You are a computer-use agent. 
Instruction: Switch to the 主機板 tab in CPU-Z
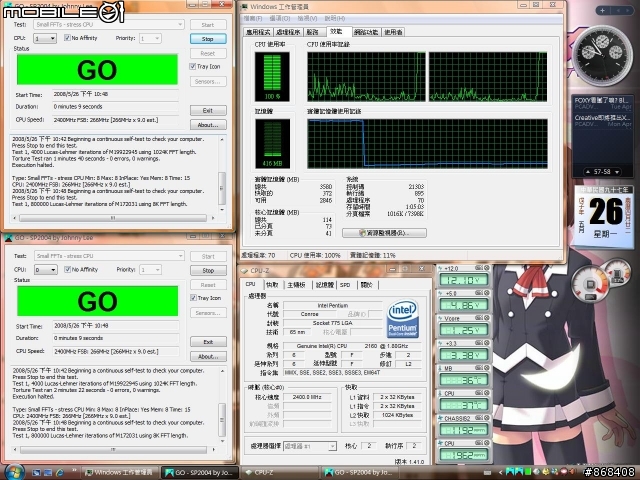(296, 284)
